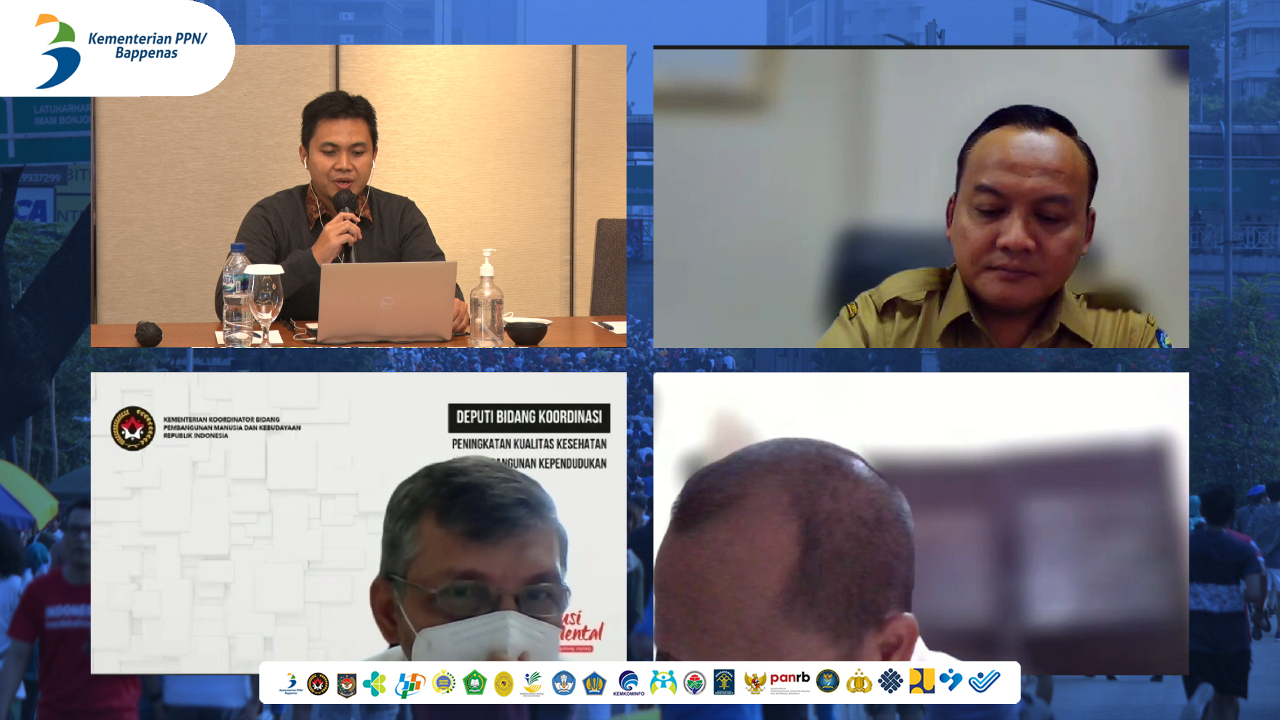Image resolution: width=1280 pixels, height=720 pixels.
Task: Click the Deputi Bidang Koordinasi black banner
Action: (529, 417)
